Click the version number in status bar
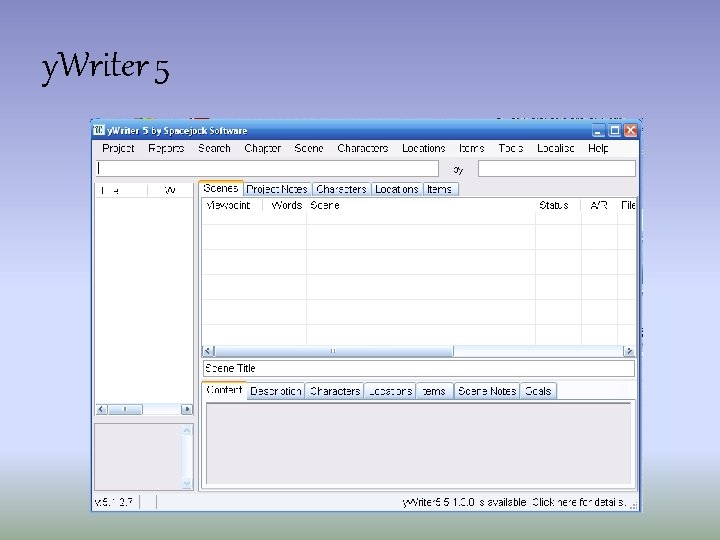This screenshot has height=540, width=720. (x=113, y=502)
